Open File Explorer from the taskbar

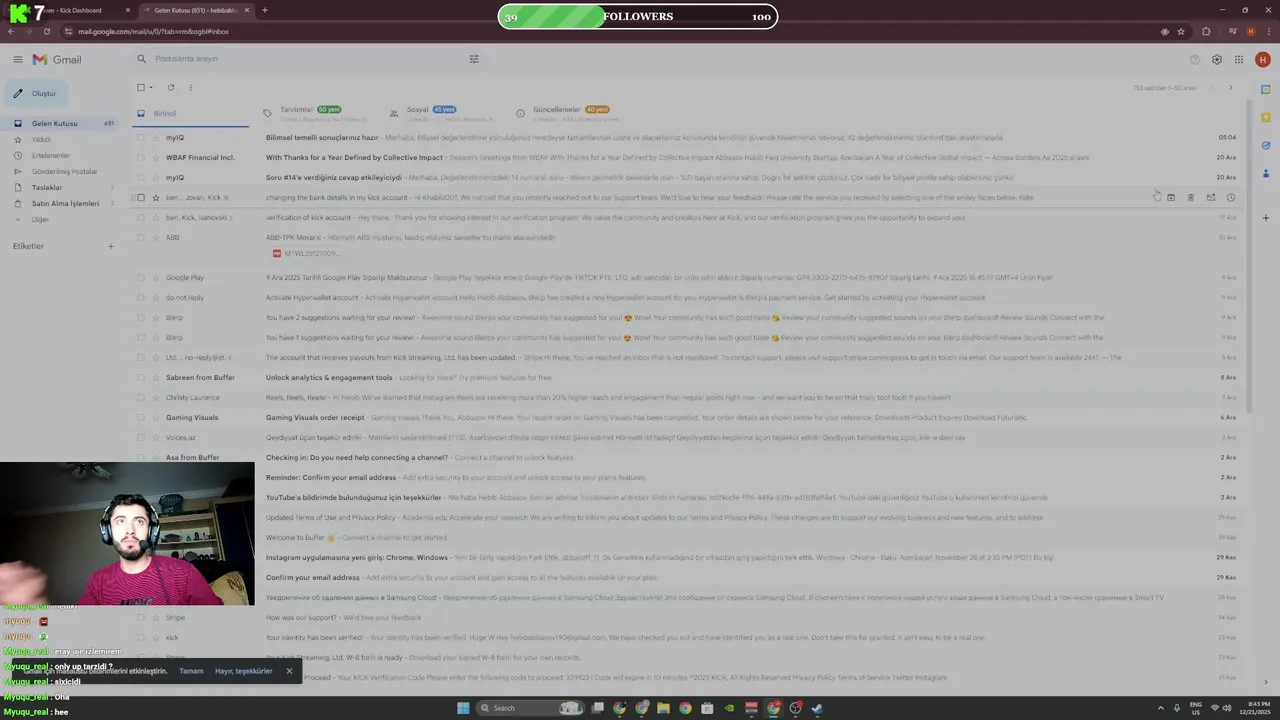coord(663,708)
